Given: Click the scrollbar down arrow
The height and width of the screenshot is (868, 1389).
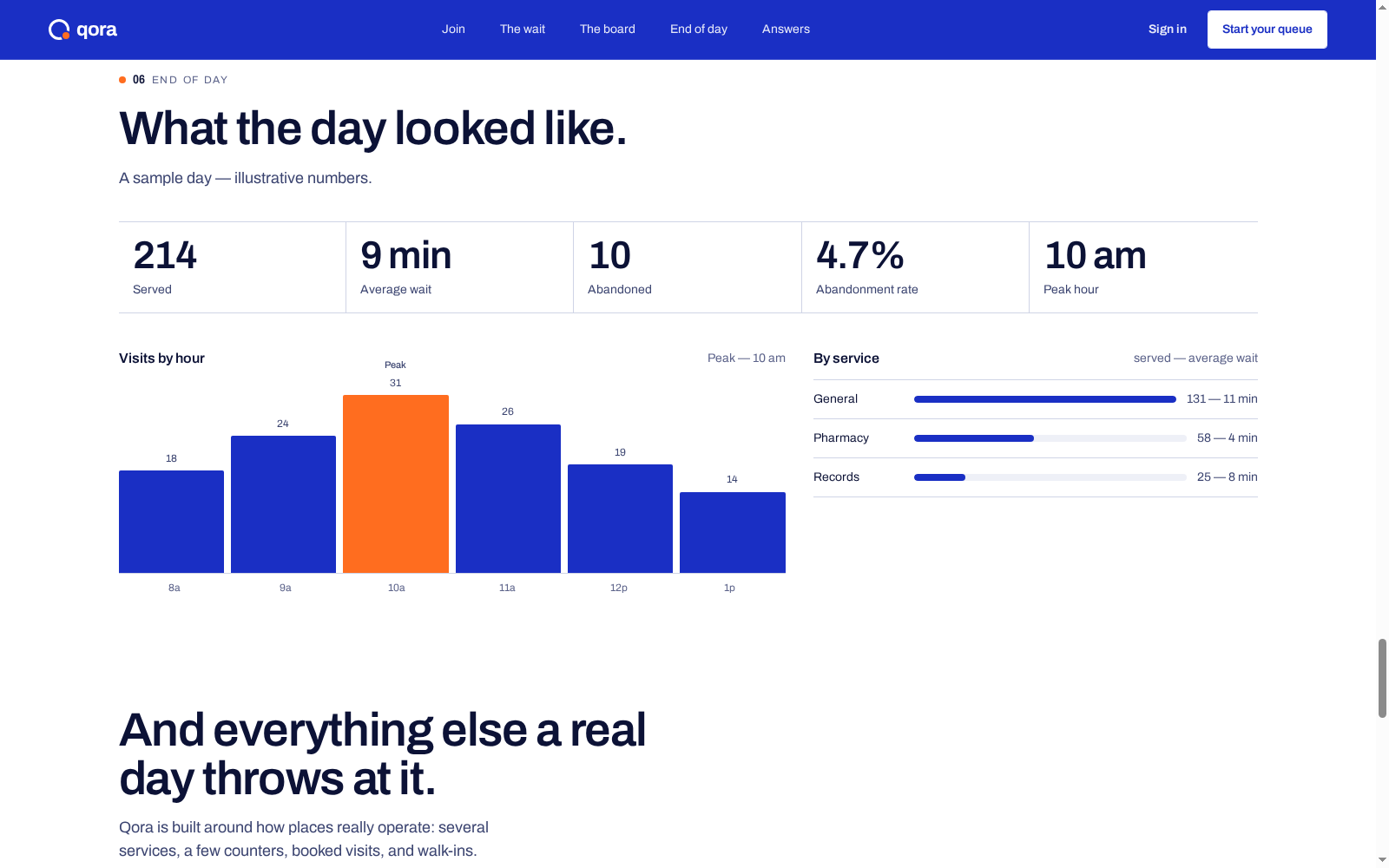Looking at the screenshot, I should coord(1382,859).
